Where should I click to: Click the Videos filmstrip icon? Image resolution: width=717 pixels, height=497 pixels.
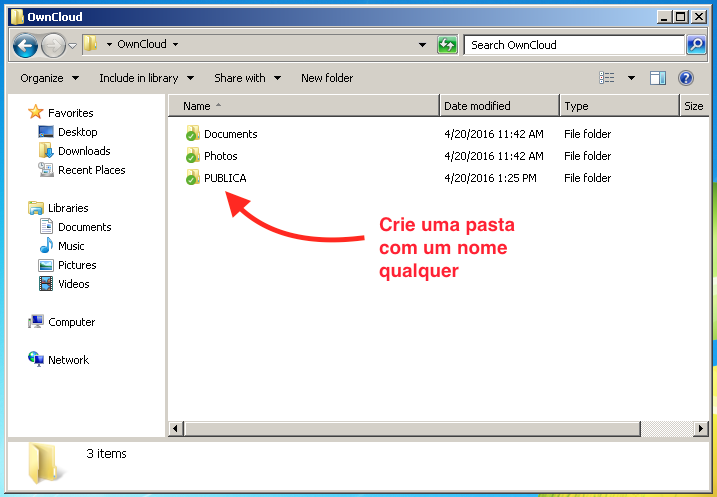(x=46, y=284)
